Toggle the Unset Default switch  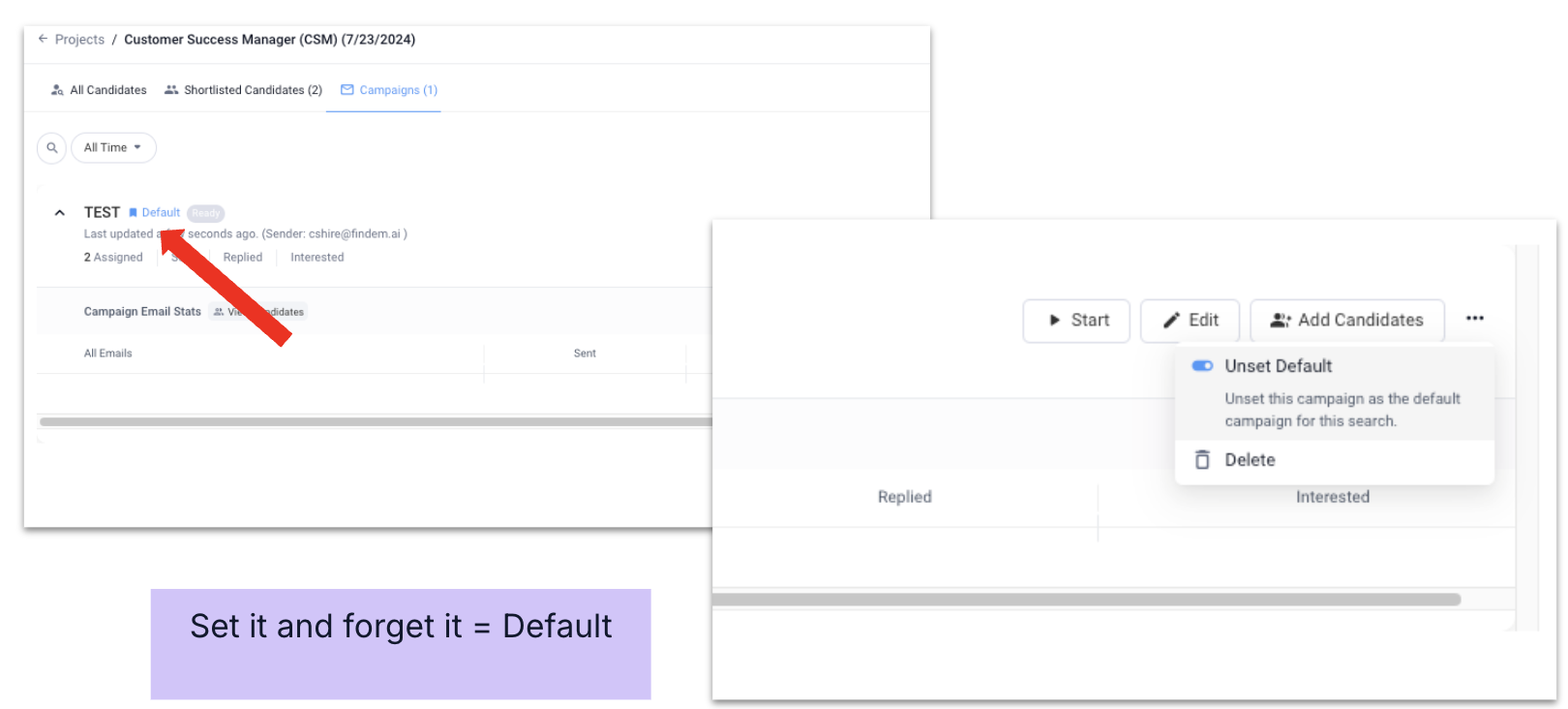1202,366
